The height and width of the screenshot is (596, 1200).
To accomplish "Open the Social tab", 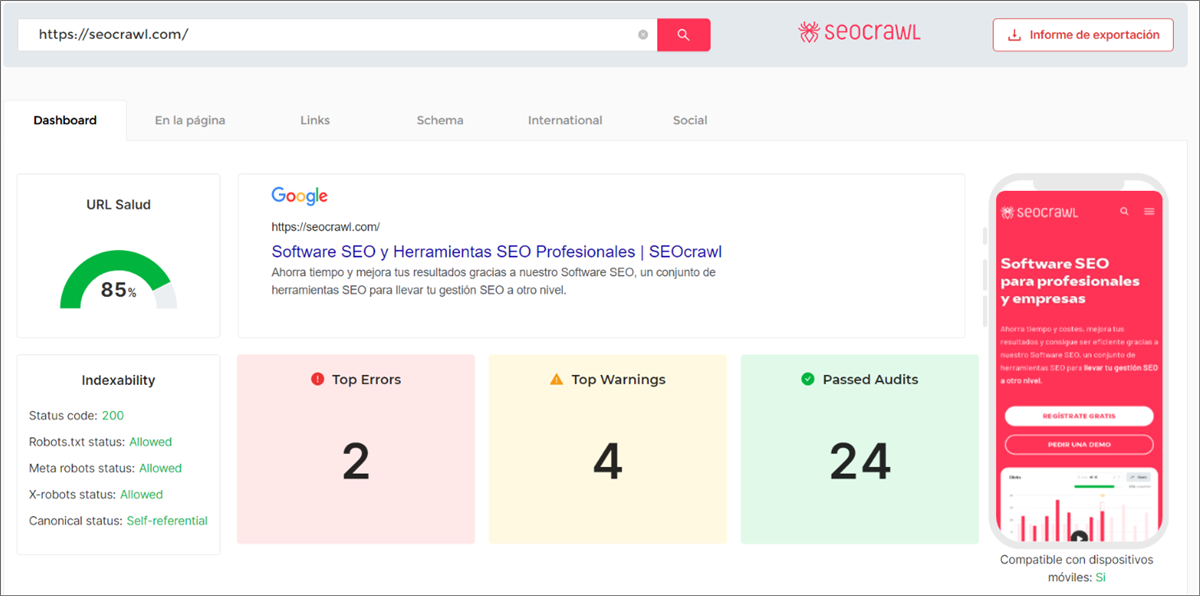I will point(689,119).
